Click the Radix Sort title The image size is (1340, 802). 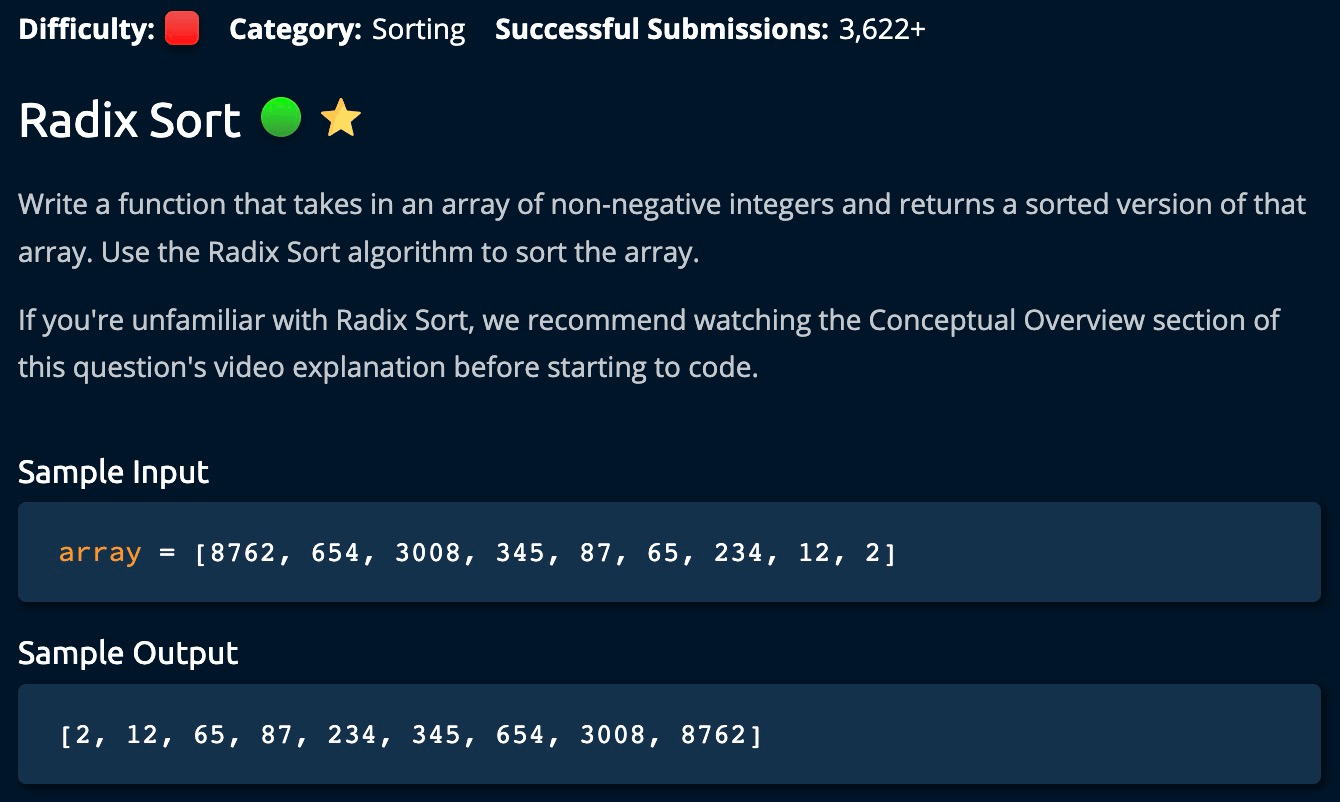[x=130, y=121]
